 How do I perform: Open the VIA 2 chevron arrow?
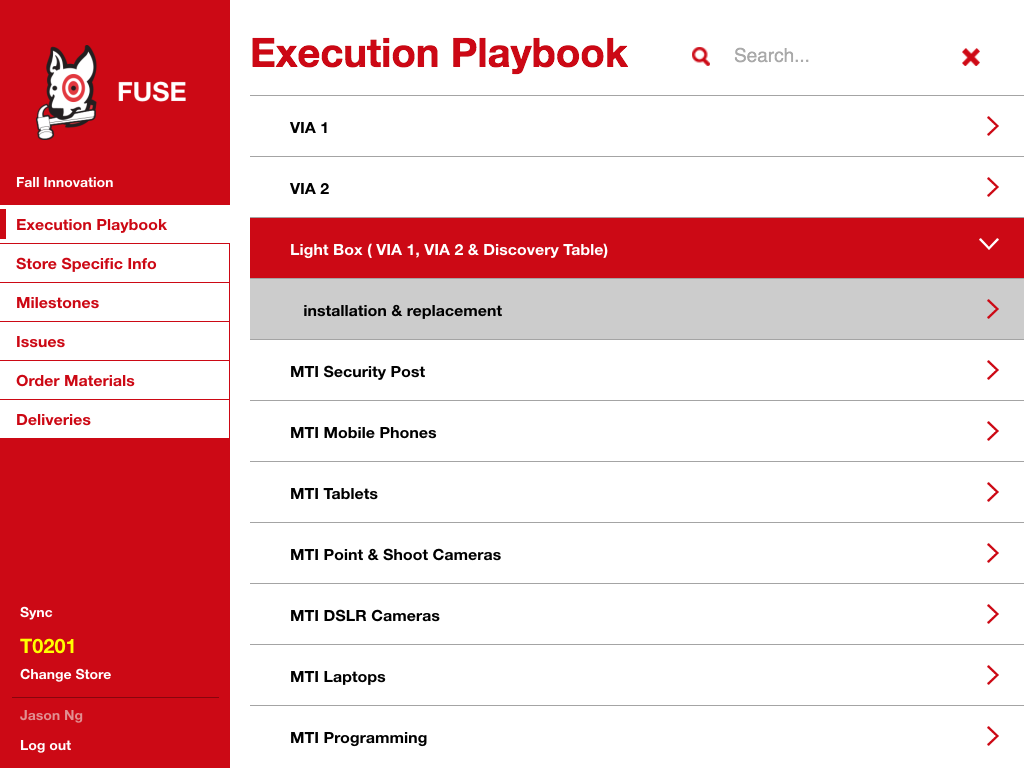point(993,187)
